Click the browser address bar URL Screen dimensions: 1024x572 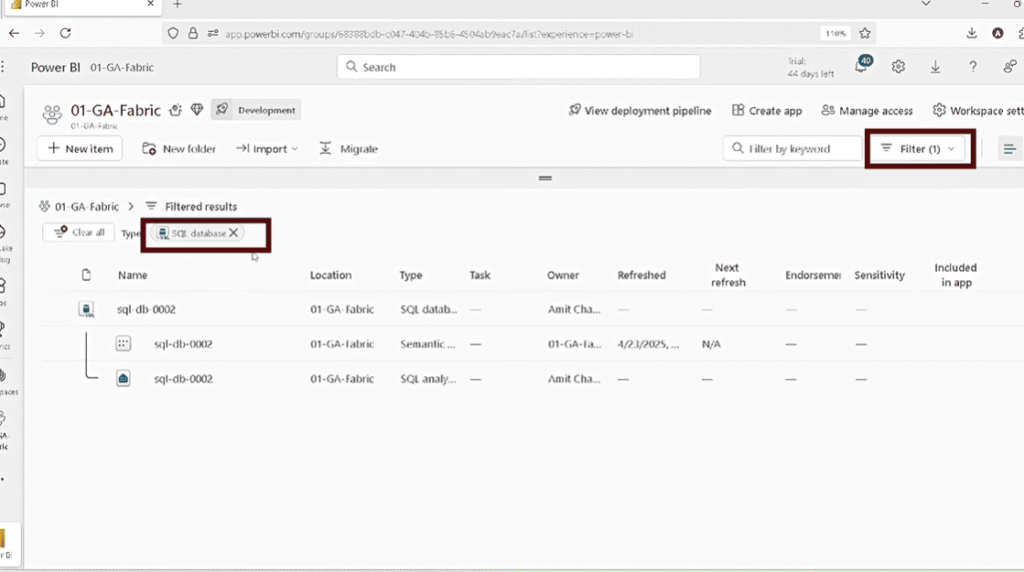pos(429,34)
